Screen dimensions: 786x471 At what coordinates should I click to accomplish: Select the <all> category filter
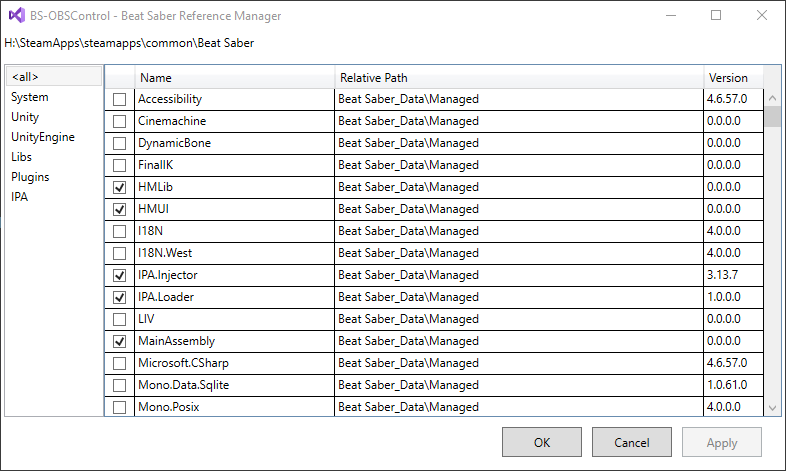tap(54, 77)
